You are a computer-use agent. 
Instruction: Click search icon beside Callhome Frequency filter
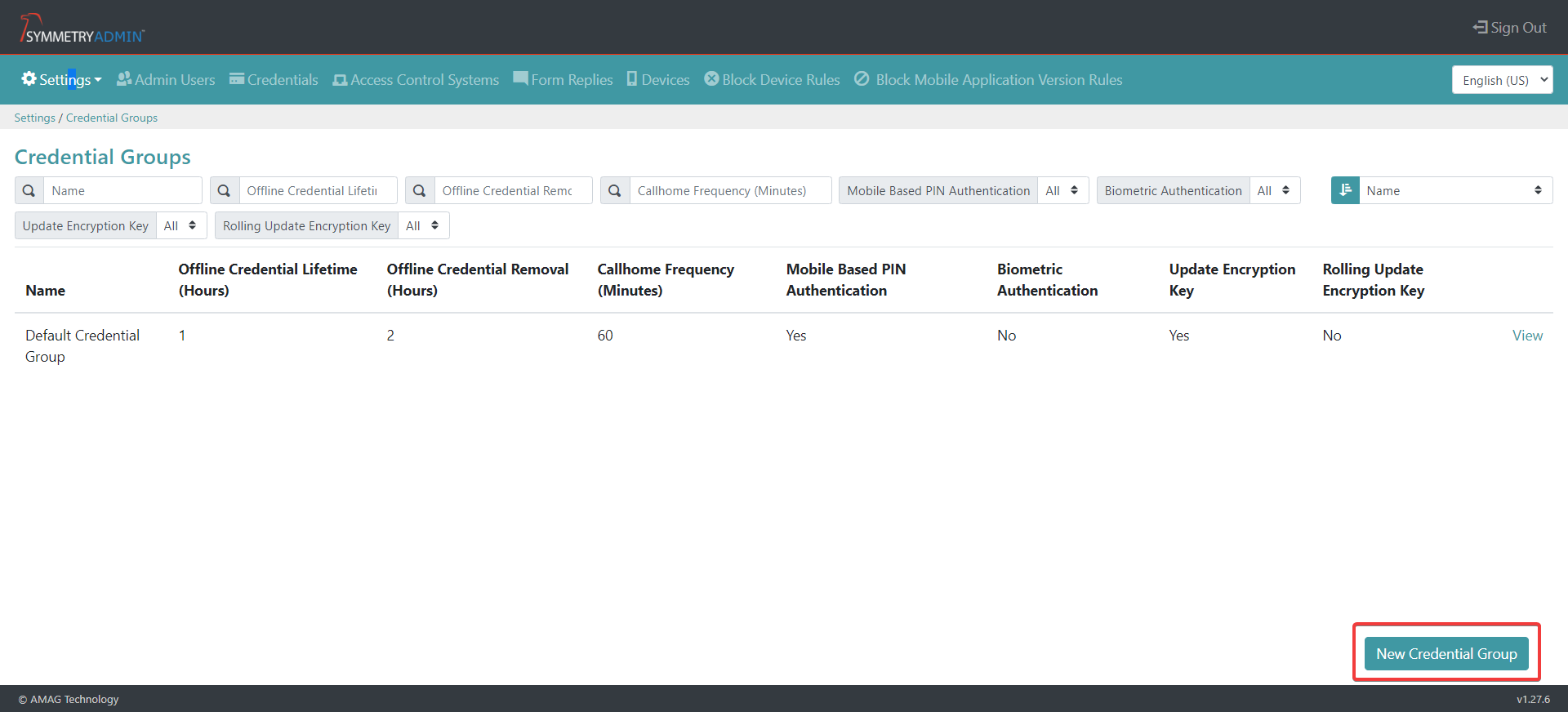pos(615,190)
